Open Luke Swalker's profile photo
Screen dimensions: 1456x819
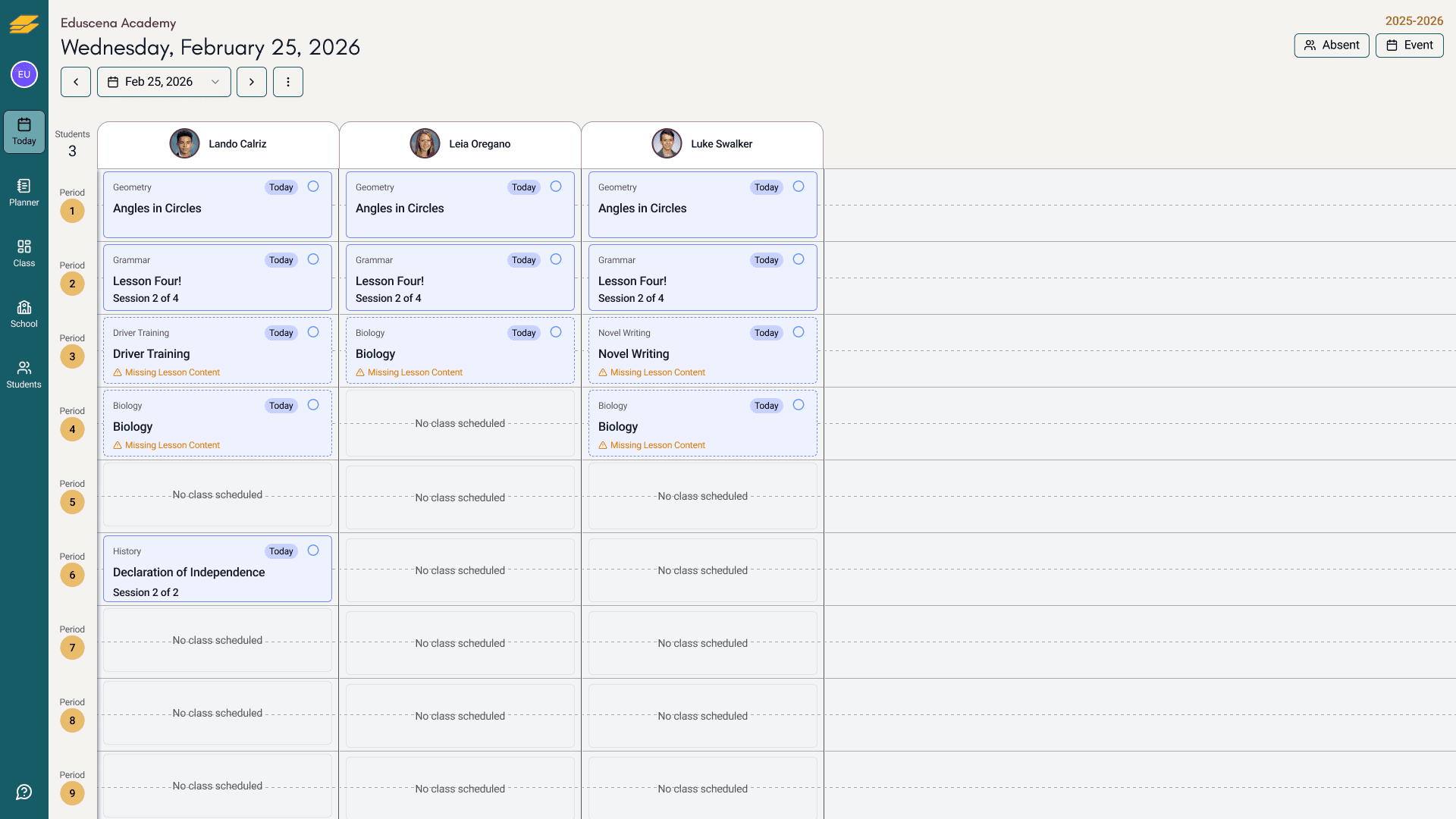(x=667, y=143)
